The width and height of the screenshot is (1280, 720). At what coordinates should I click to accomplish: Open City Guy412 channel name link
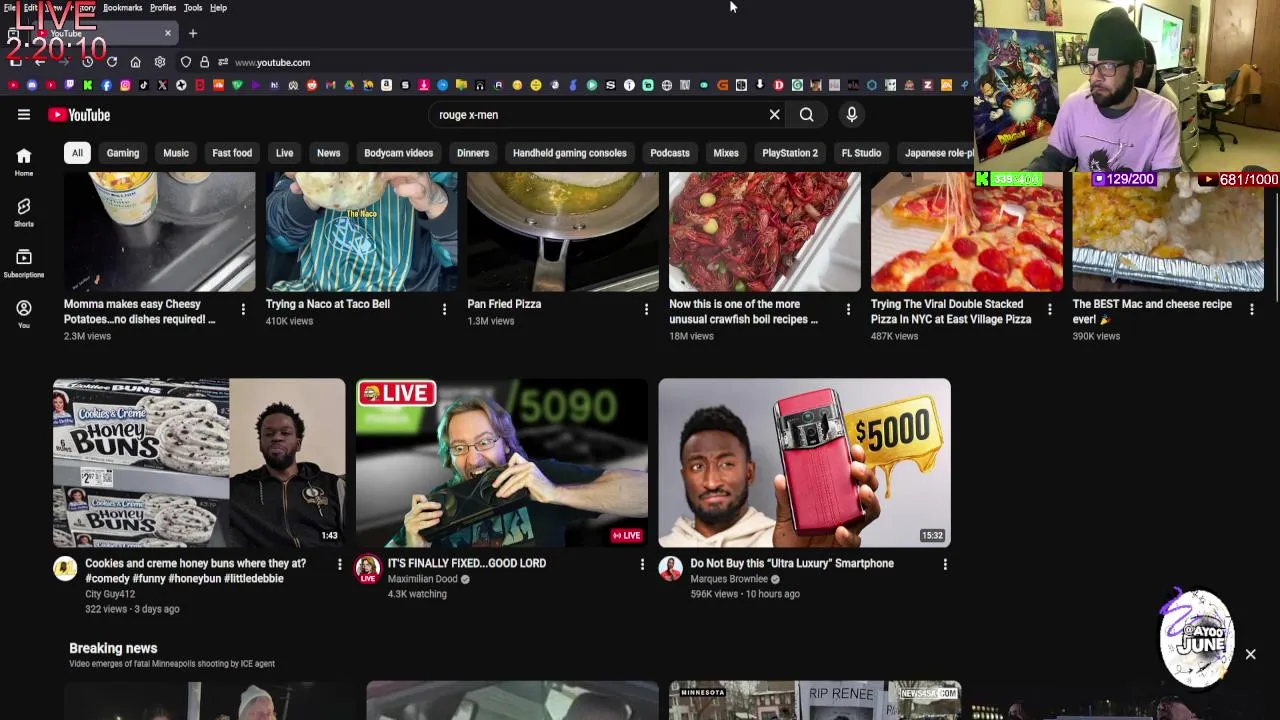(x=110, y=594)
